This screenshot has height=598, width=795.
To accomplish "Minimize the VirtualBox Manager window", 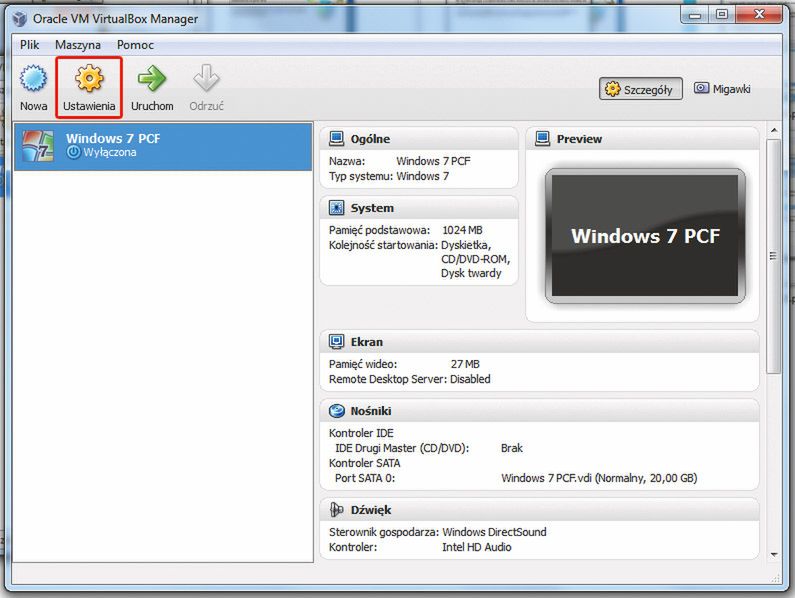I will tap(695, 15).
